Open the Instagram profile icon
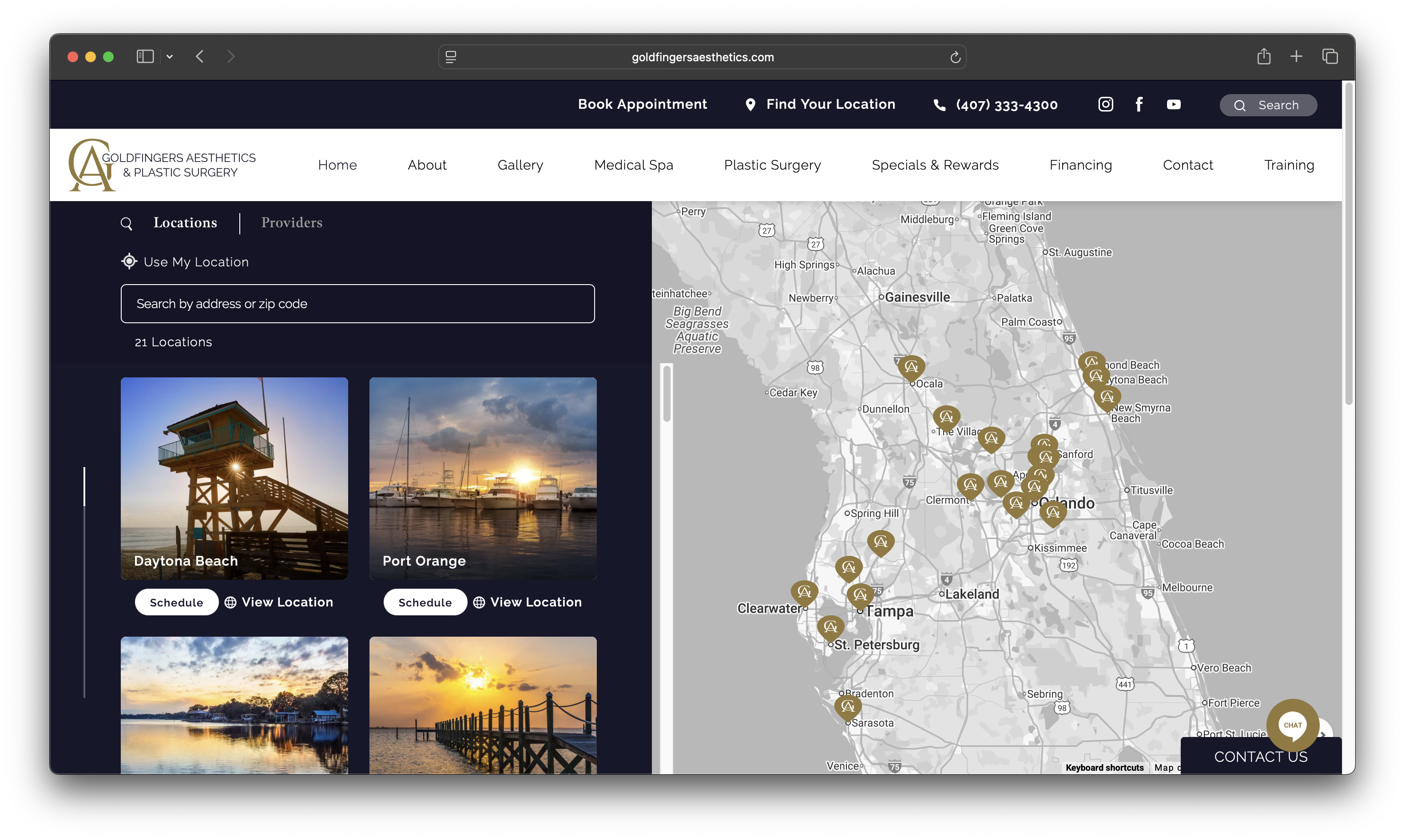 pyautogui.click(x=1105, y=104)
